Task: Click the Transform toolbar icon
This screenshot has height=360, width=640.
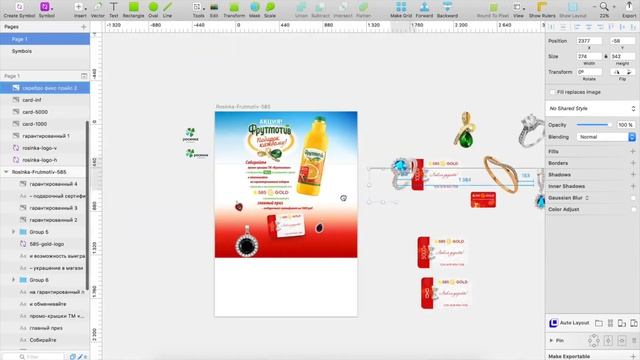Action: (x=234, y=7)
